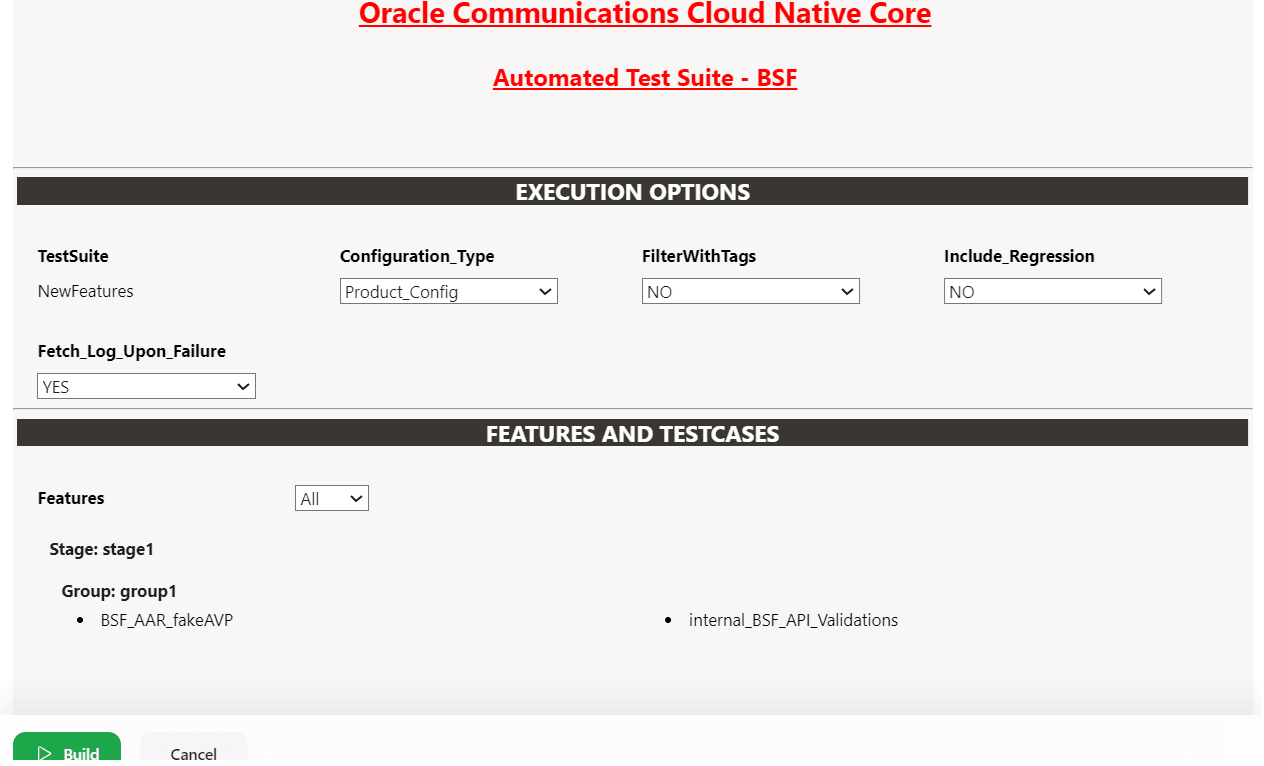Open the Configuration_Type dropdown
This screenshot has width=1264, height=766.
(449, 291)
